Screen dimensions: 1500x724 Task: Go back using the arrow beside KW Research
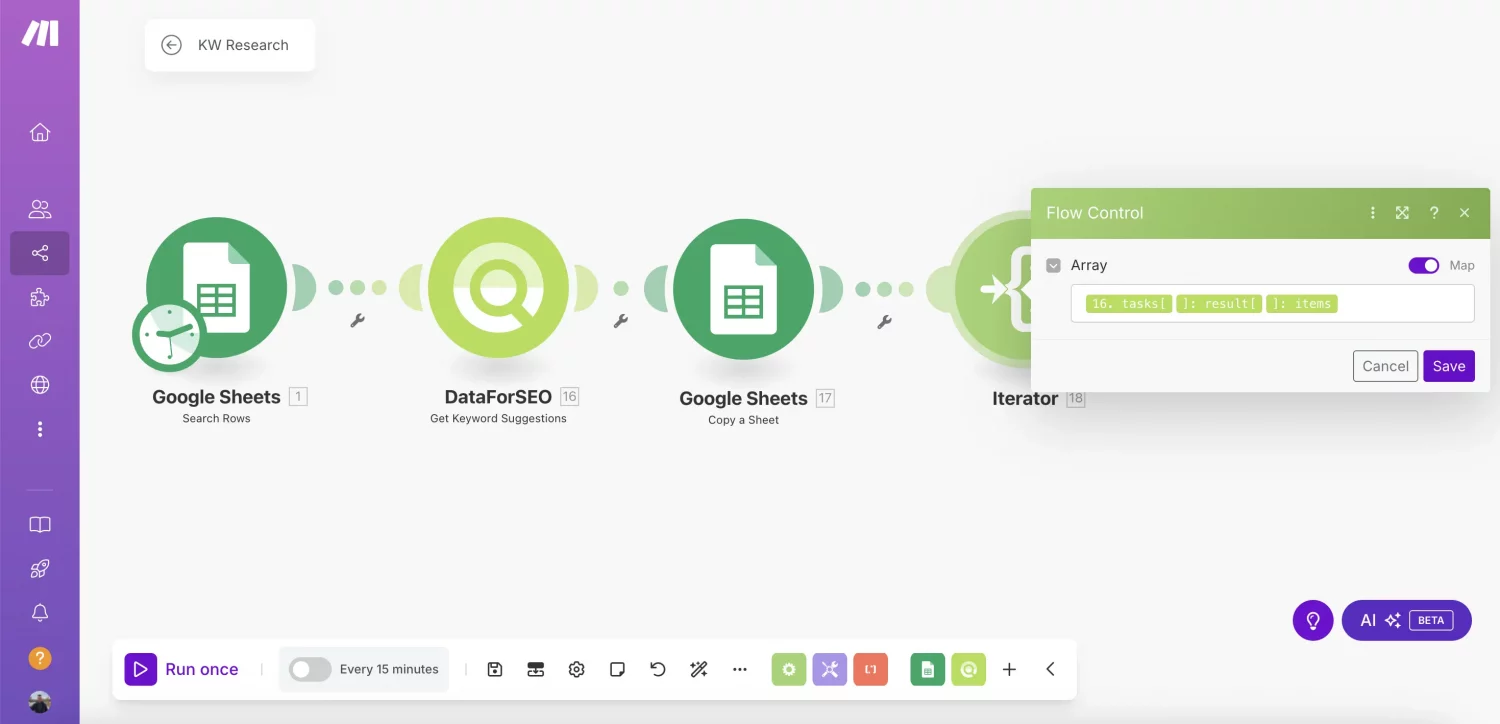tap(171, 45)
